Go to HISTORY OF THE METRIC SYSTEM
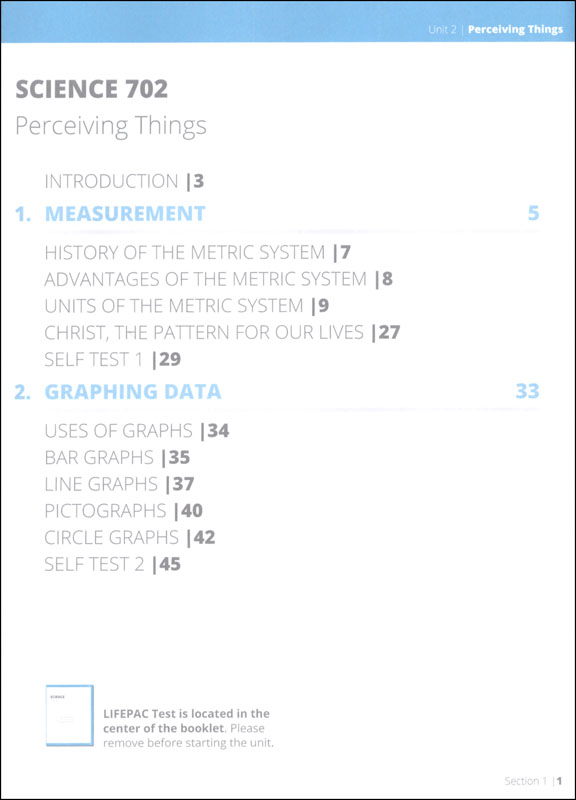Image resolution: width=576 pixels, height=800 pixels. click(x=197, y=252)
